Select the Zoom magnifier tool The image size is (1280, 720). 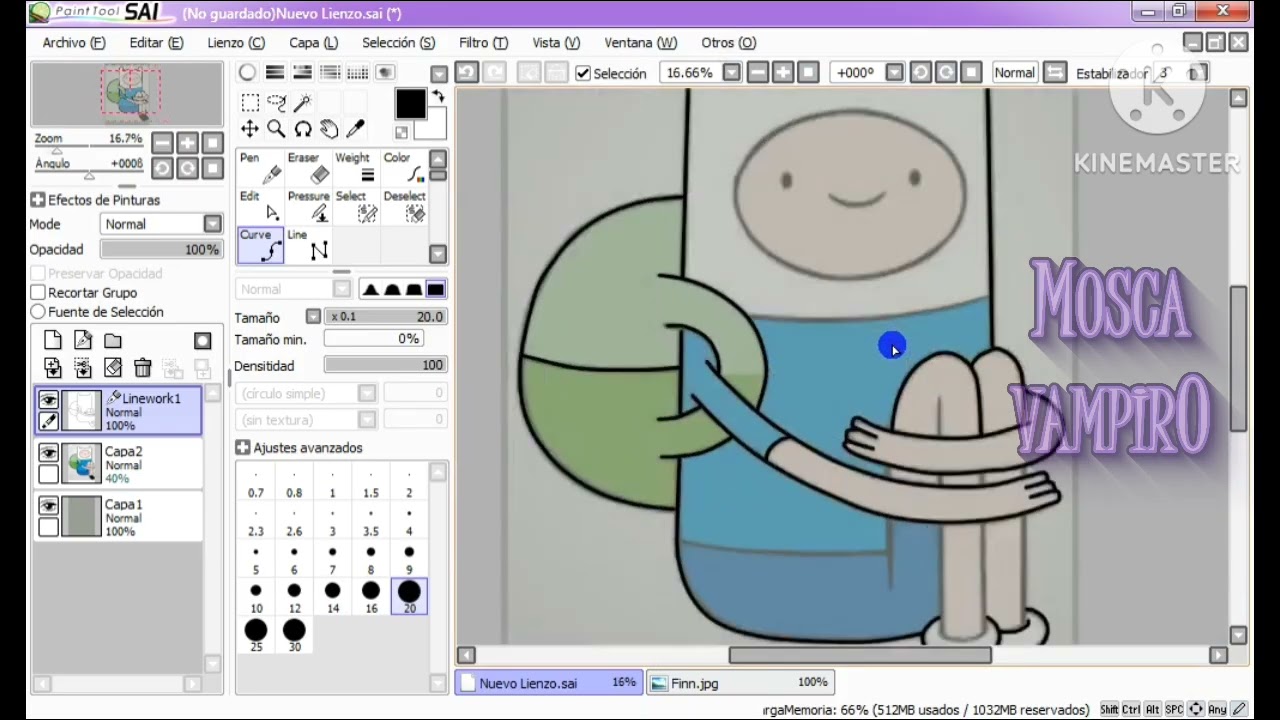pyautogui.click(x=276, y=129)
